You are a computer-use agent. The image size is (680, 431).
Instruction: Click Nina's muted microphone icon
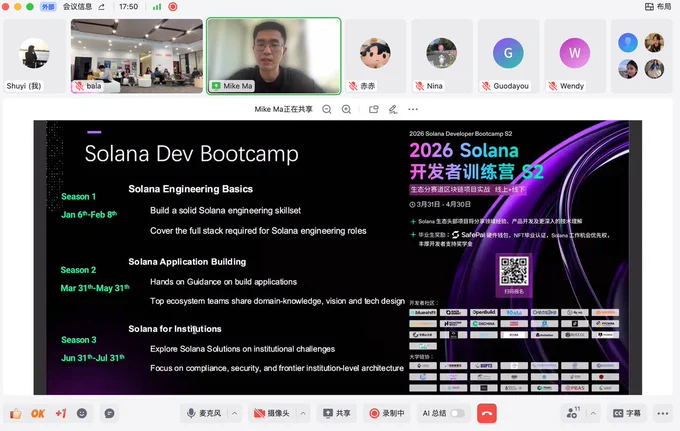419,86
